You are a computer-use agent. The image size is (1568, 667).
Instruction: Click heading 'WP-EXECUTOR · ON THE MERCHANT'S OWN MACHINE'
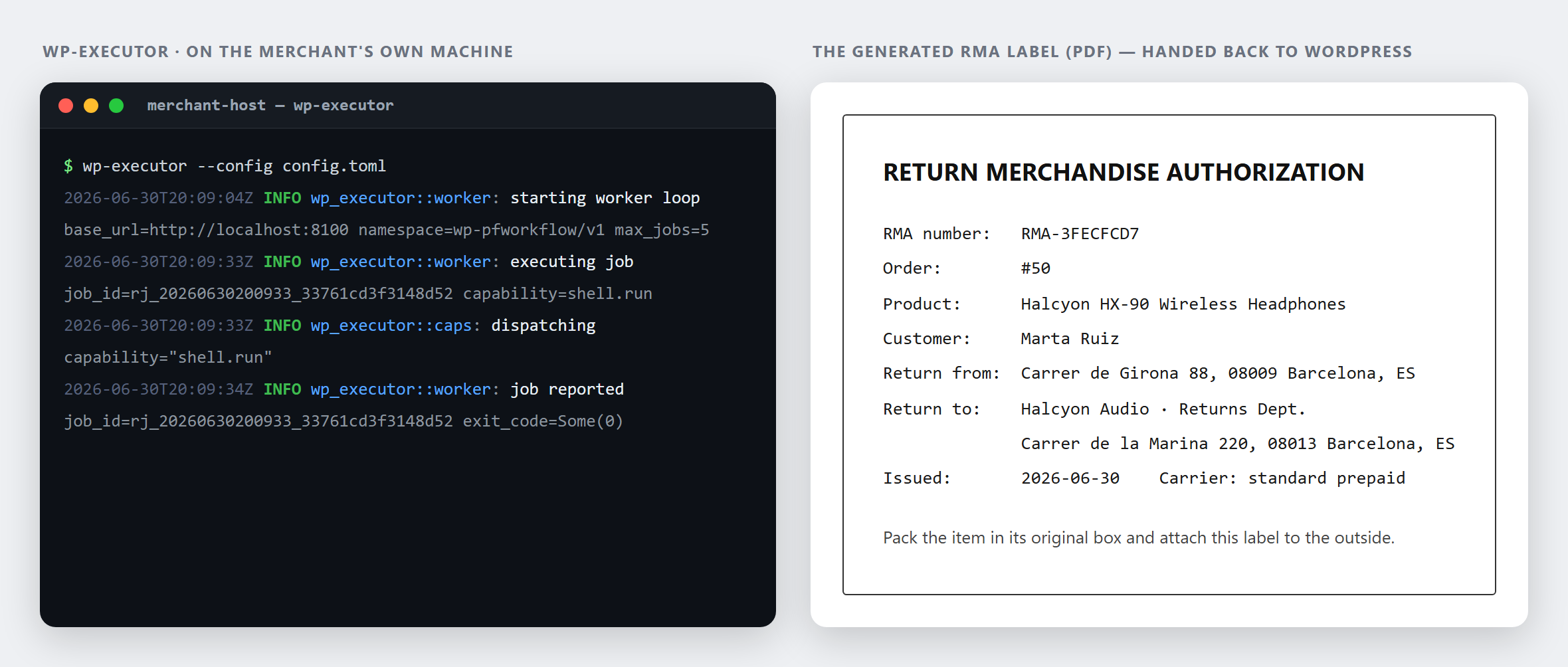pos(278,52)
